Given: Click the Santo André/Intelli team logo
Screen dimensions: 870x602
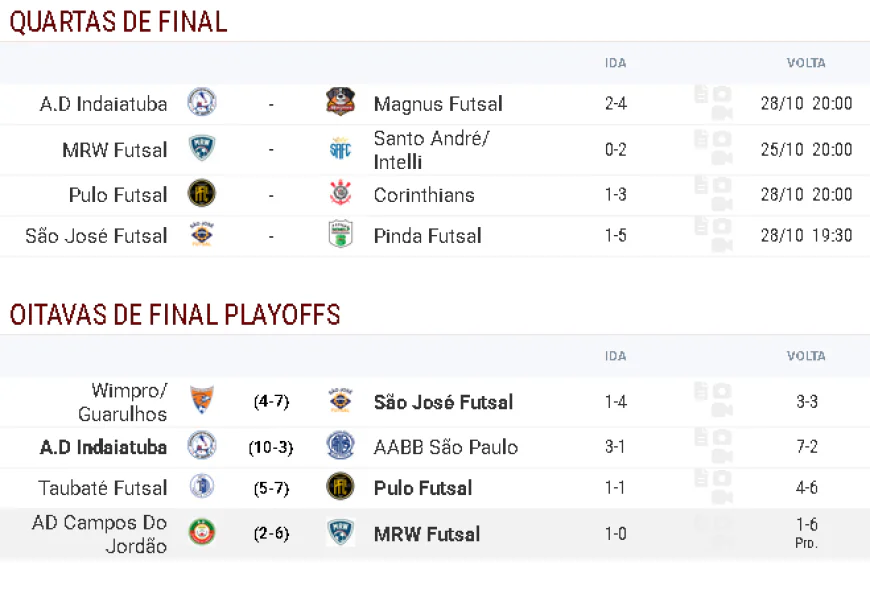Looking at the screenshot, I should (x=341, y=149).
